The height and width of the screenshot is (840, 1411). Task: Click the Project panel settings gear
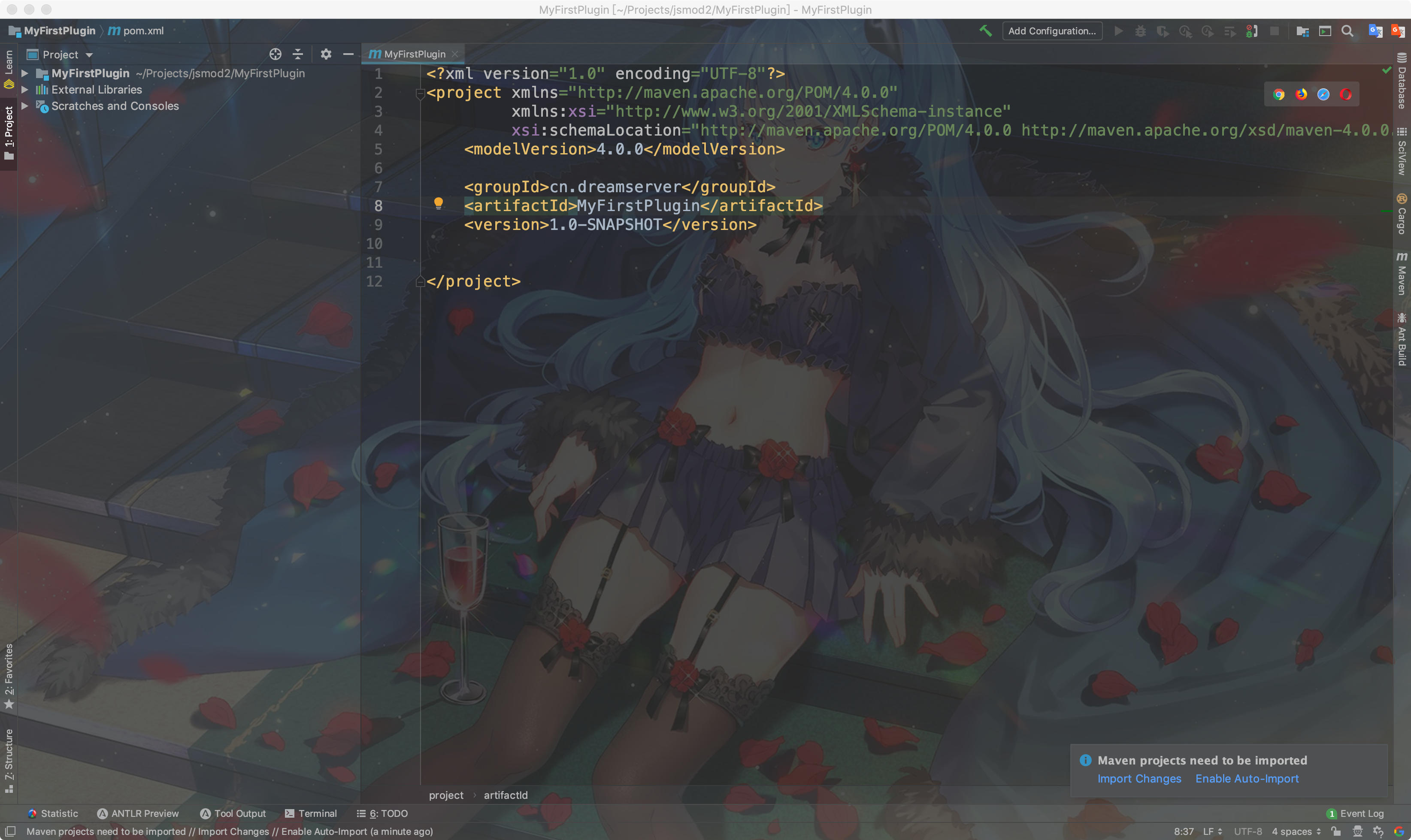326,54
